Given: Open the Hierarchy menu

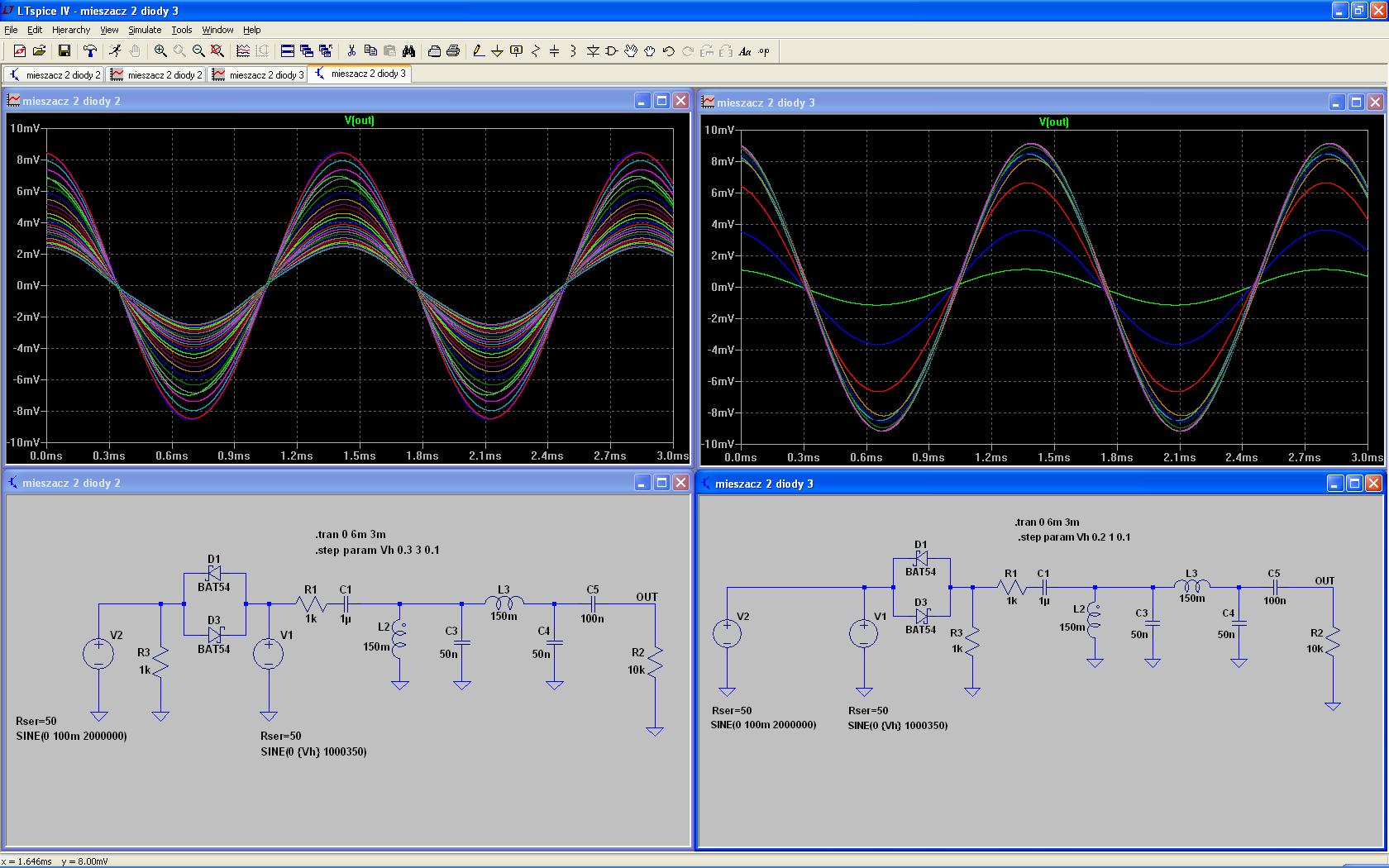Looking at the screenshot, I should click(71, 30).
